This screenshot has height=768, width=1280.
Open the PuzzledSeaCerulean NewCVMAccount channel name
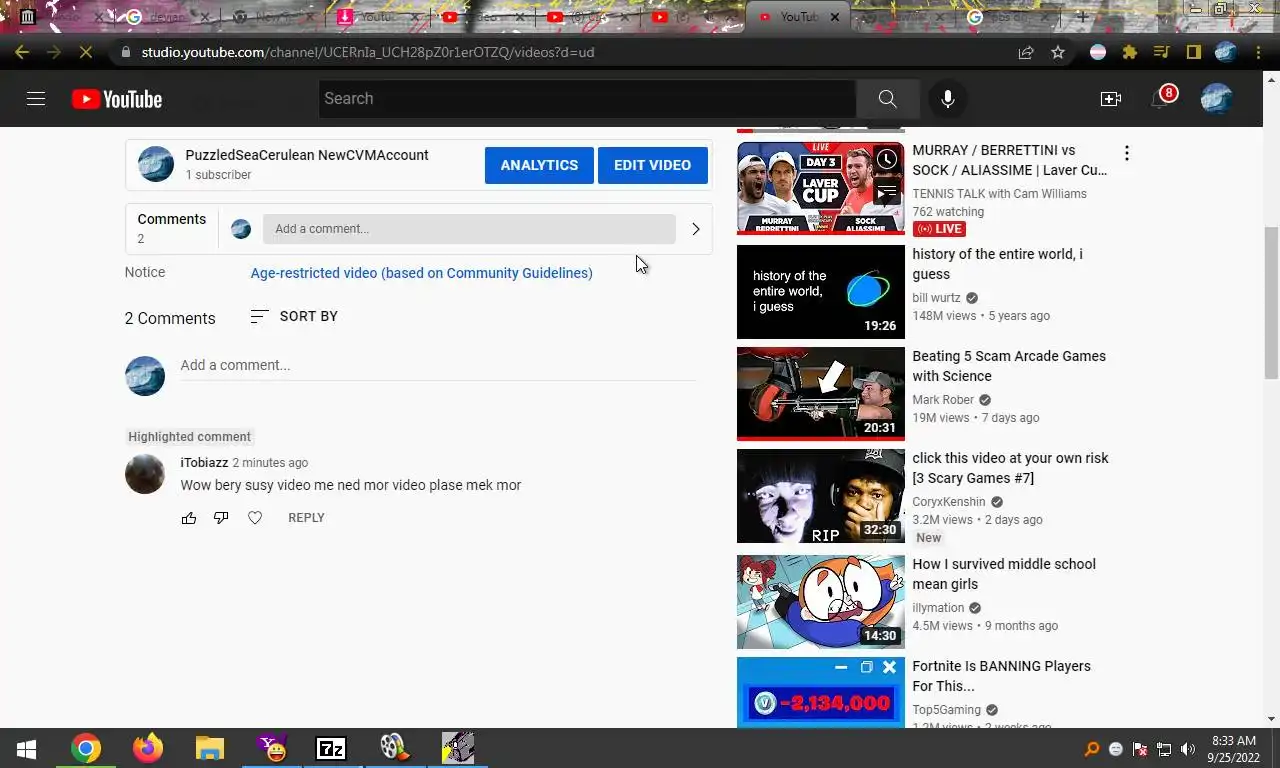(307, 155)
